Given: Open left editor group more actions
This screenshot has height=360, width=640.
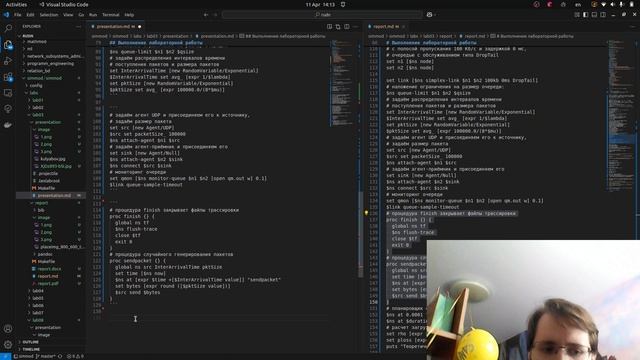Looking at the screenshot, I should [355, 27].
